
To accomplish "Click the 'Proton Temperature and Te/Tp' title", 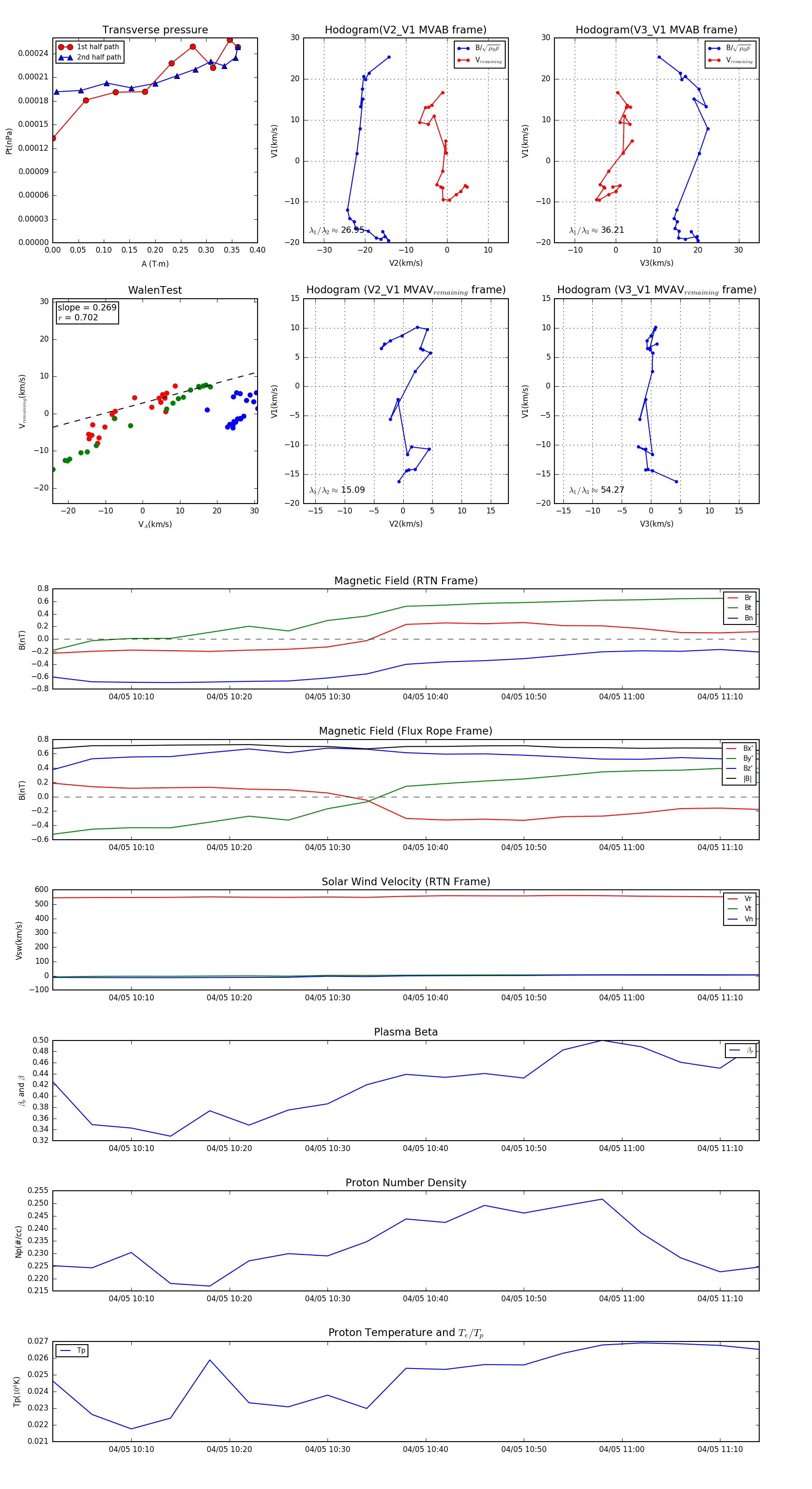I will click(406, 1333).
